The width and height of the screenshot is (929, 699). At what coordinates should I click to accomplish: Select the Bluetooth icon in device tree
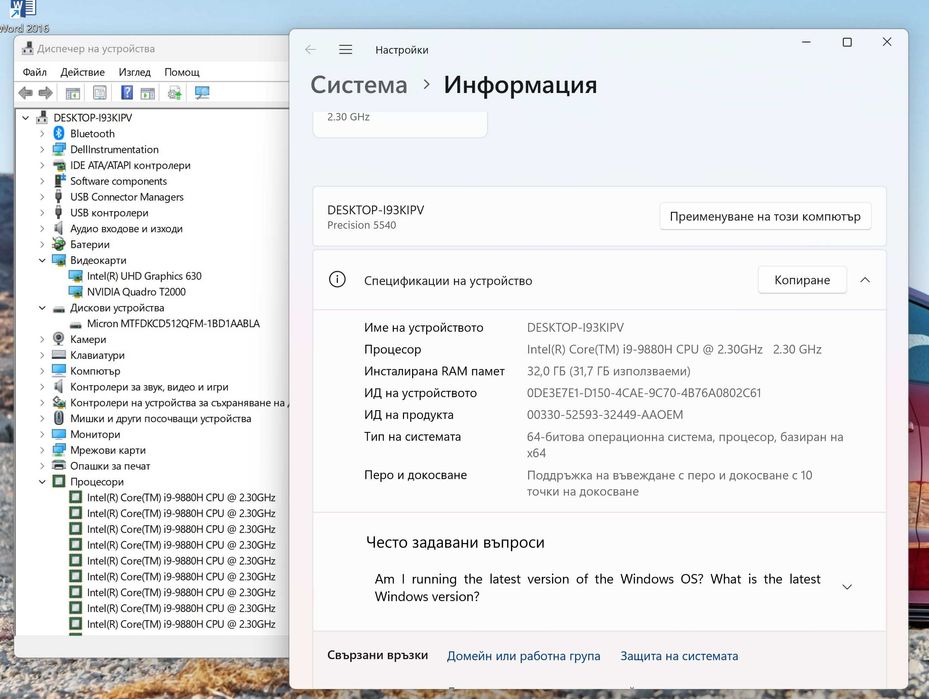tap(59, 133)
